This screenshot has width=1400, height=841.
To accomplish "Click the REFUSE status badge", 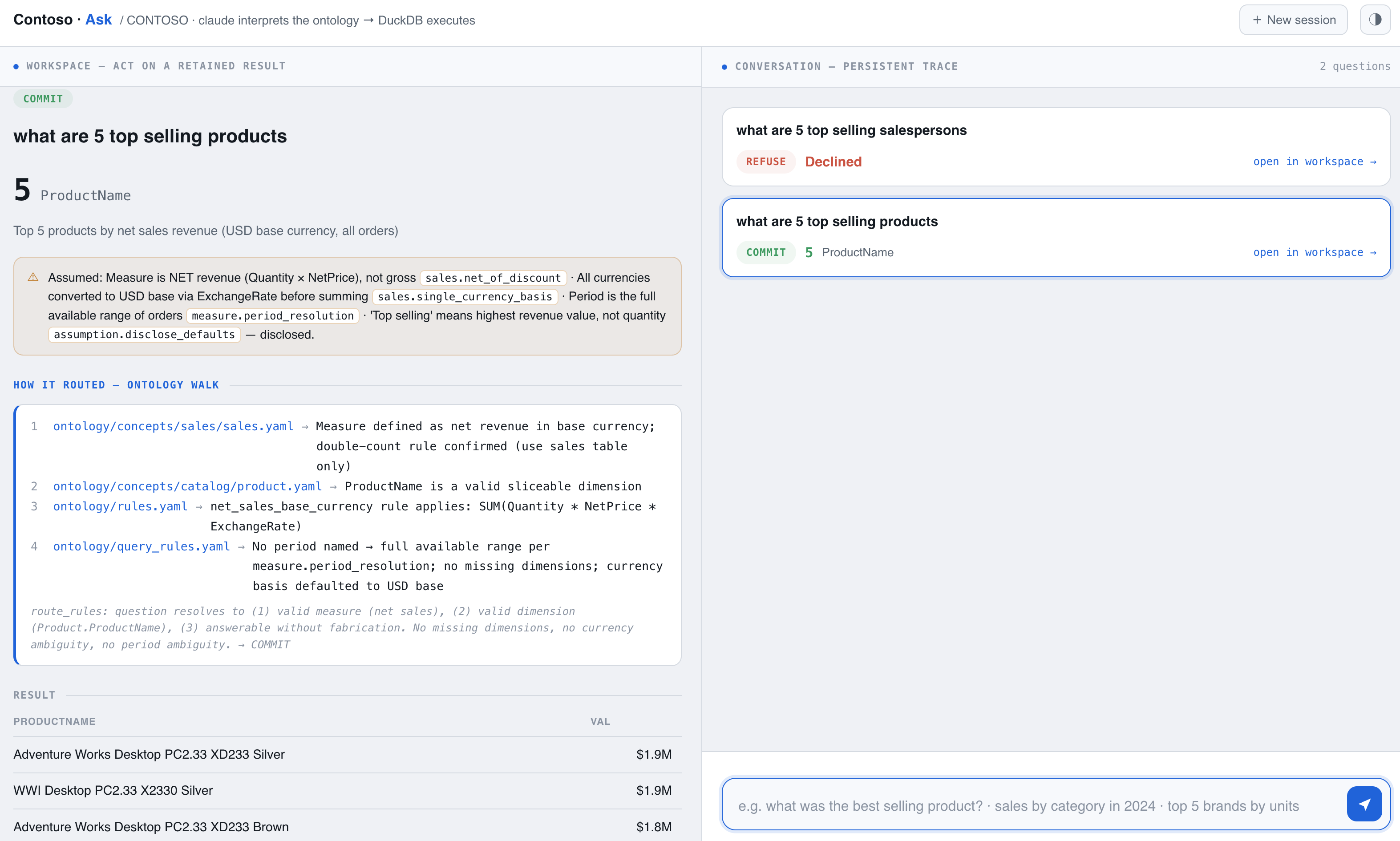I will [766, 162].
